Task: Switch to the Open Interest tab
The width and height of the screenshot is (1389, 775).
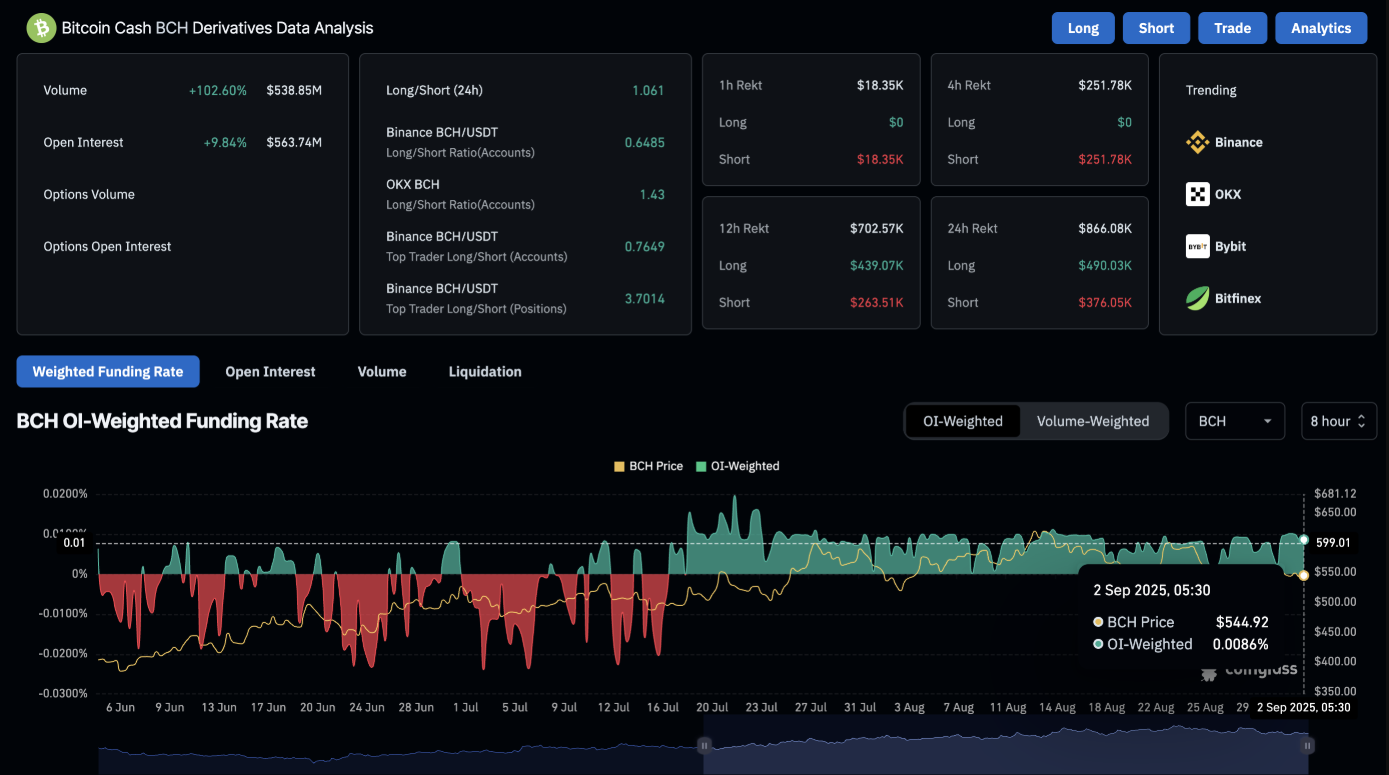Action: [270, 372]
